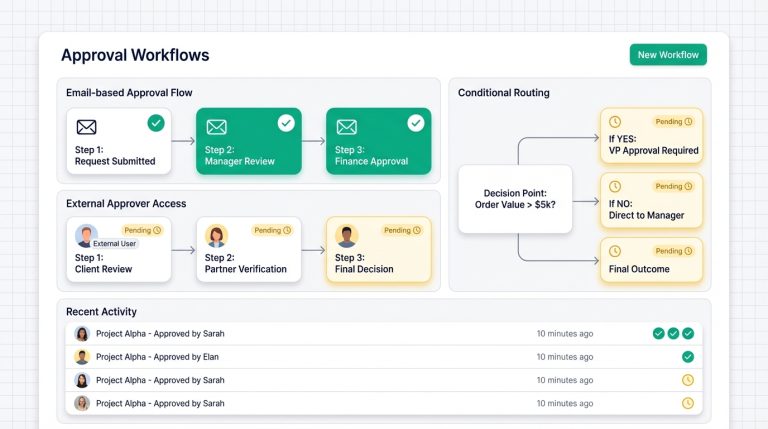
Task: Open Step 3: Finance Approval card
Action: click(379, 141)
